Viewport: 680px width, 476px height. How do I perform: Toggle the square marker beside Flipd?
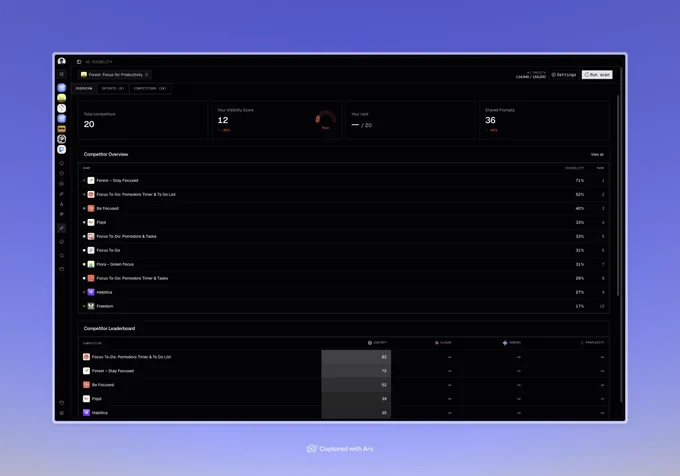click(84, 222)
